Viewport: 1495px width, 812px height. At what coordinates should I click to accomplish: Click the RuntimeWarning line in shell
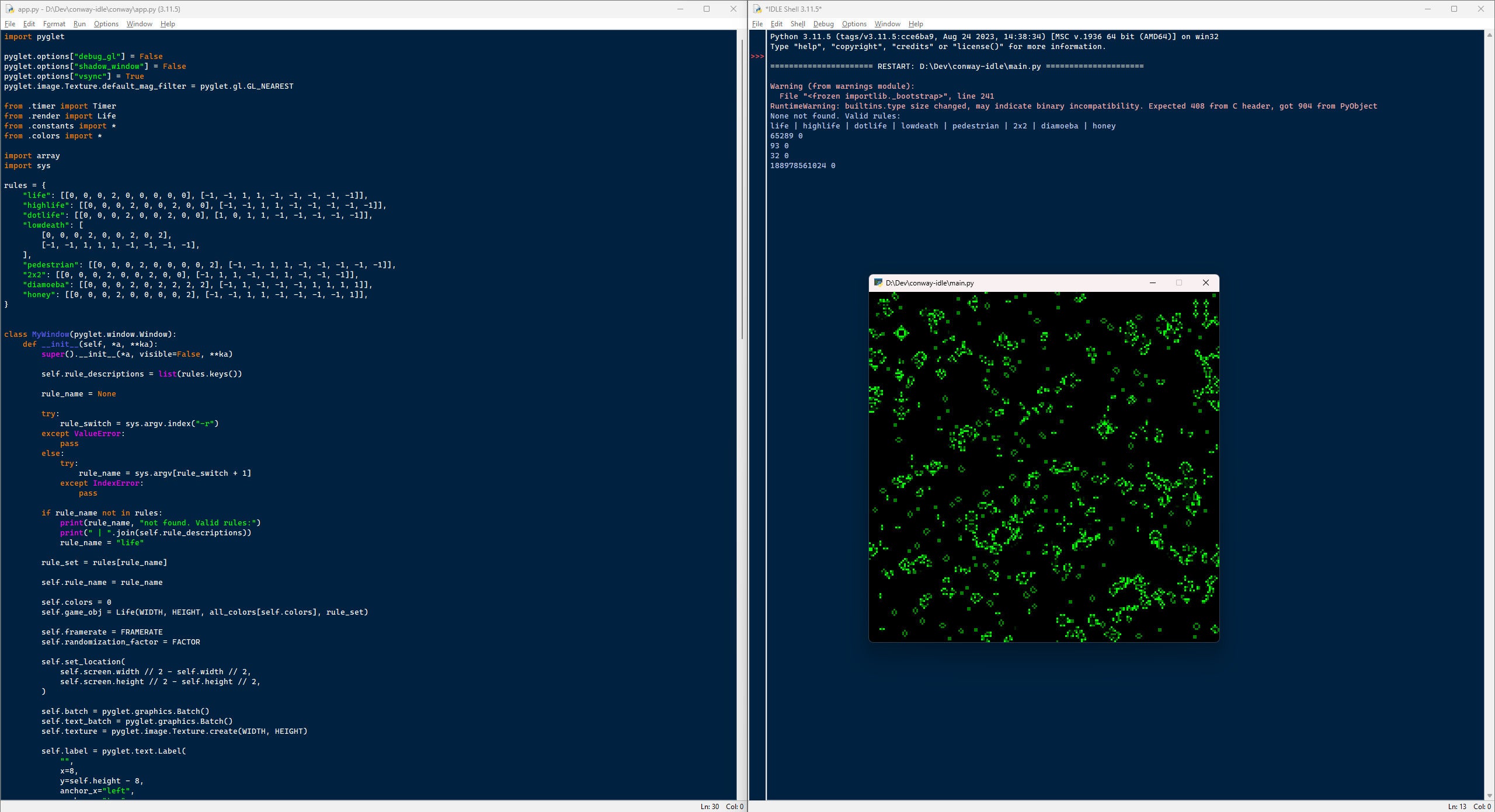[x=1073, y=106]
